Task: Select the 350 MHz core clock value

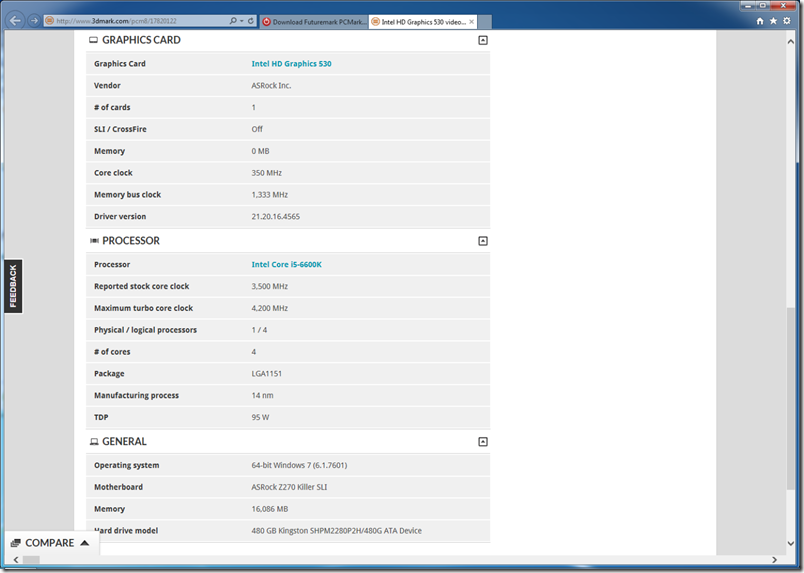Action: tap(266, 173)
